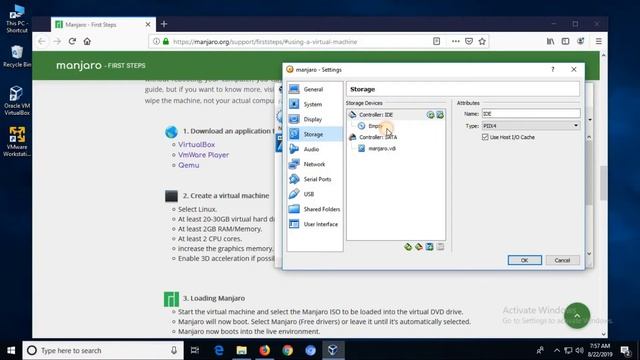Open the VirtualBox link on the webpage
Image resolution: width=640 pixels, height=360 pixels.
pos(196,144)
